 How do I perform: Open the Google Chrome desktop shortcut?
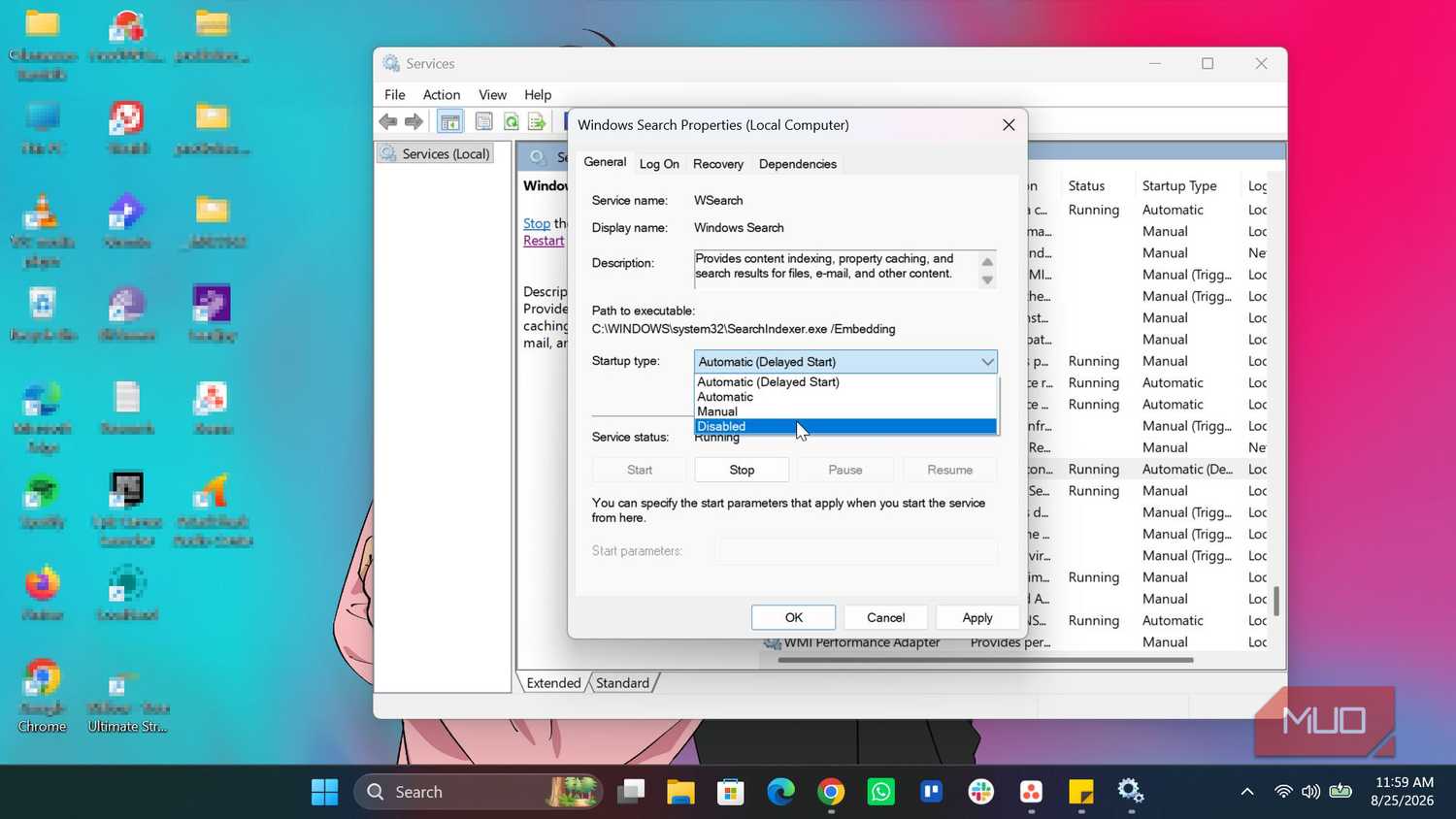[x=42, y=696]
